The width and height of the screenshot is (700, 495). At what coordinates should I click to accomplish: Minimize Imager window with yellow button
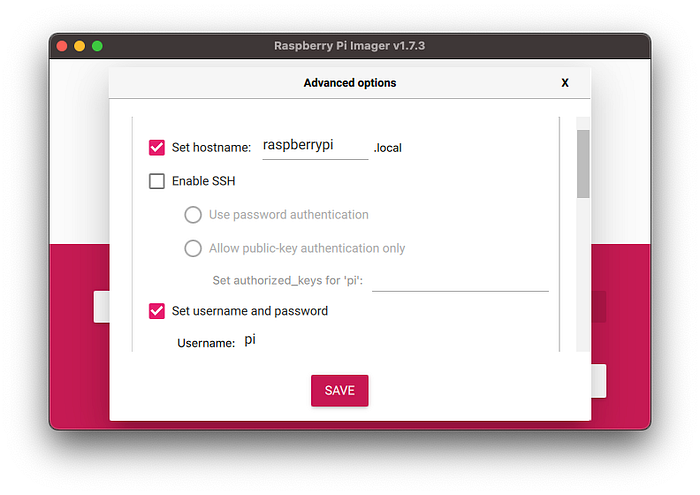point(79,46)
